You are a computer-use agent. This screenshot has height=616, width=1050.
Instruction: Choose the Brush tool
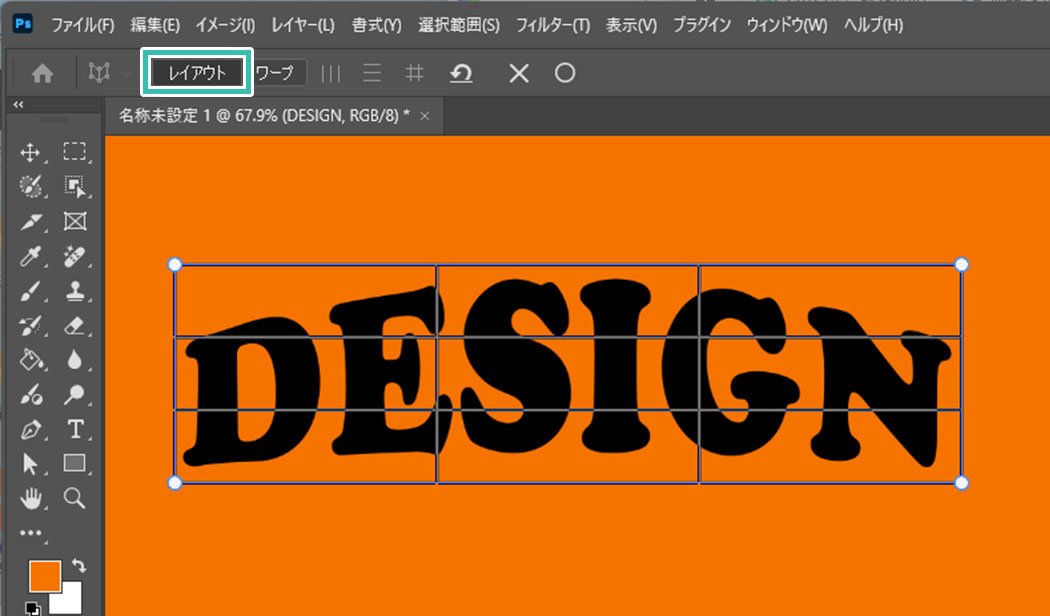click(x=30, y=291)
